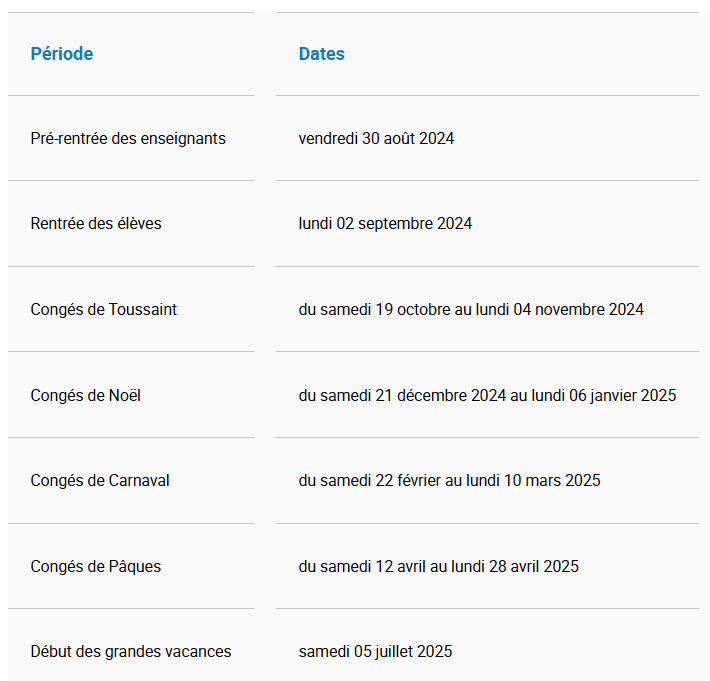The width and height of the screenshot is (710, 681).
Task: Select the Rentrée des élèves row label
Action: [x=96, y=223]
